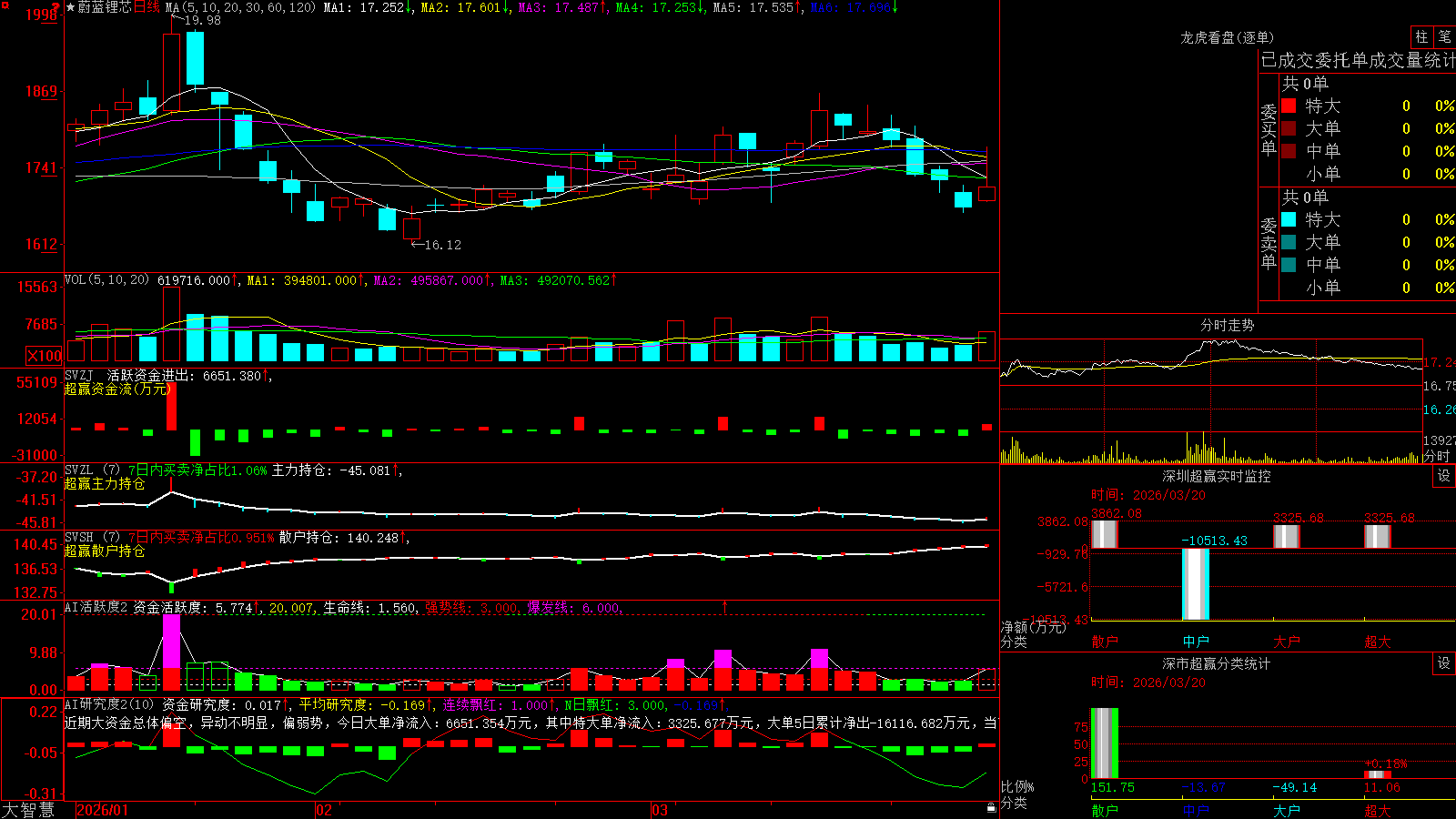Click the -10513.43 中户 cyan bar
The width and height of the screenshot is (1456, 819).
1196,584
